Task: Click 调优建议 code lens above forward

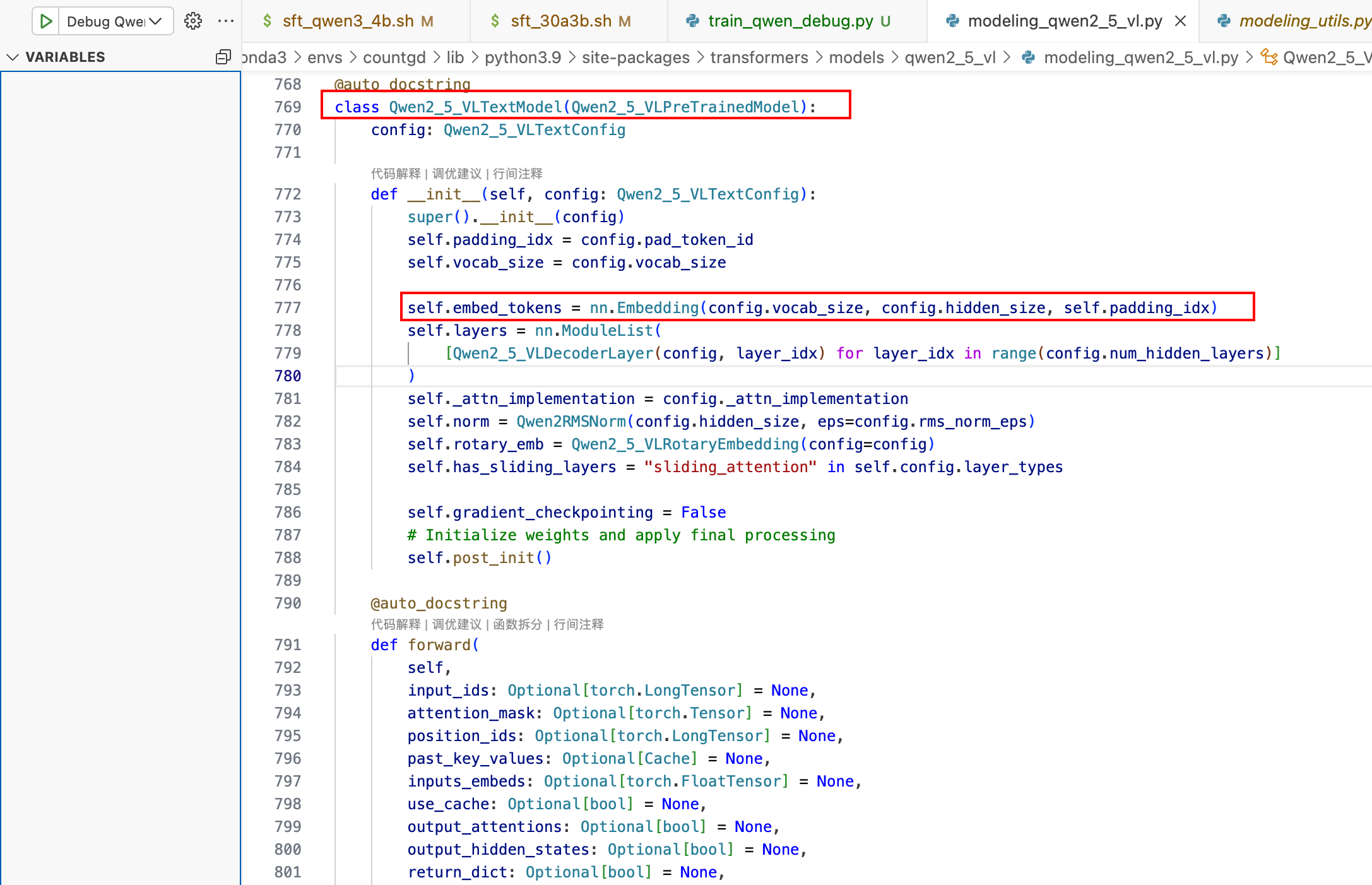Action: [457, 624]
